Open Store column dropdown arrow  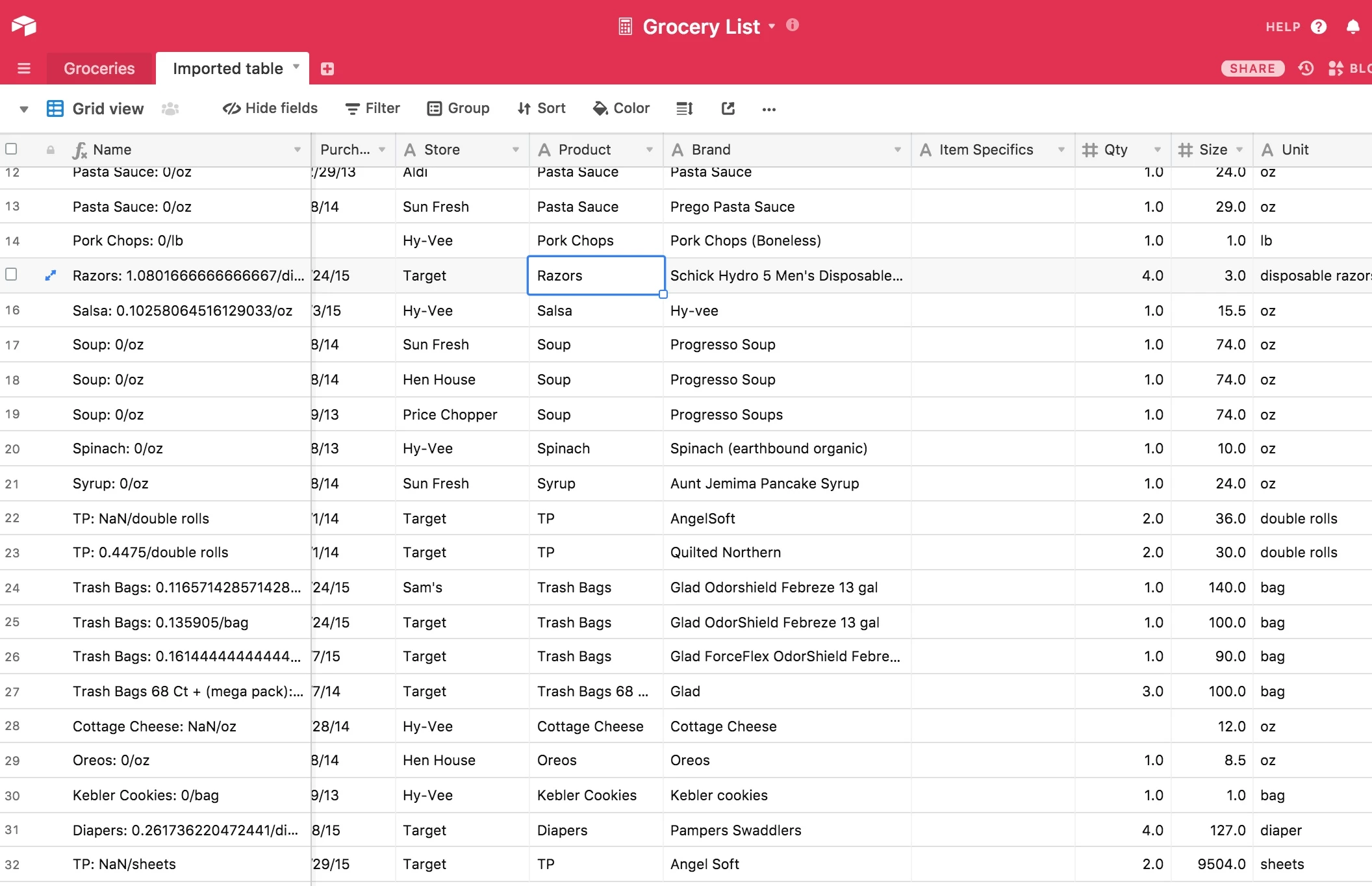click(516, 150)
